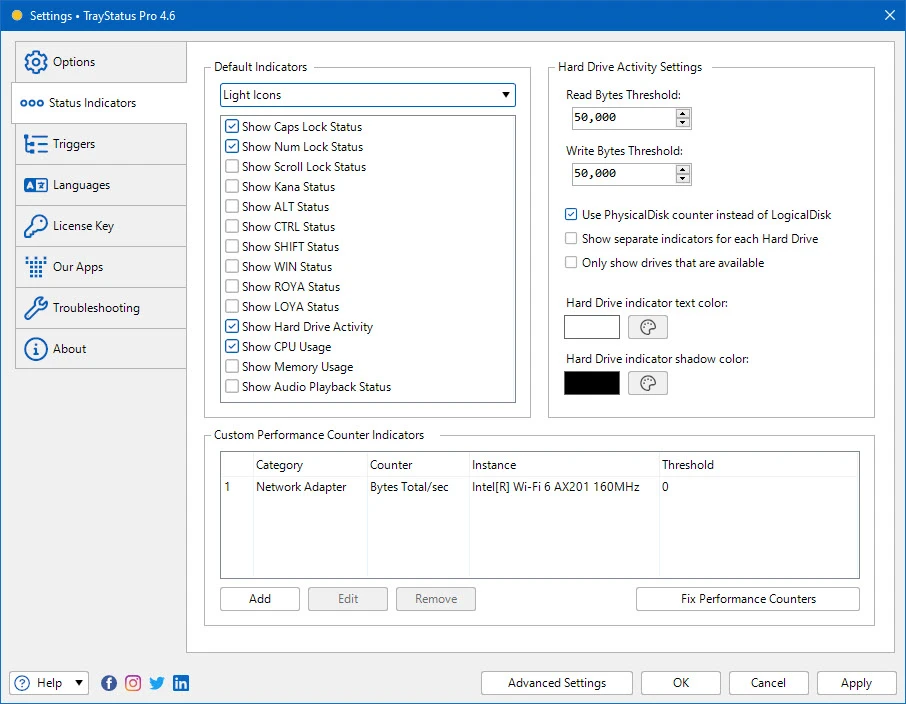Switch to the Triggers tab

click(x=101, y=144)
